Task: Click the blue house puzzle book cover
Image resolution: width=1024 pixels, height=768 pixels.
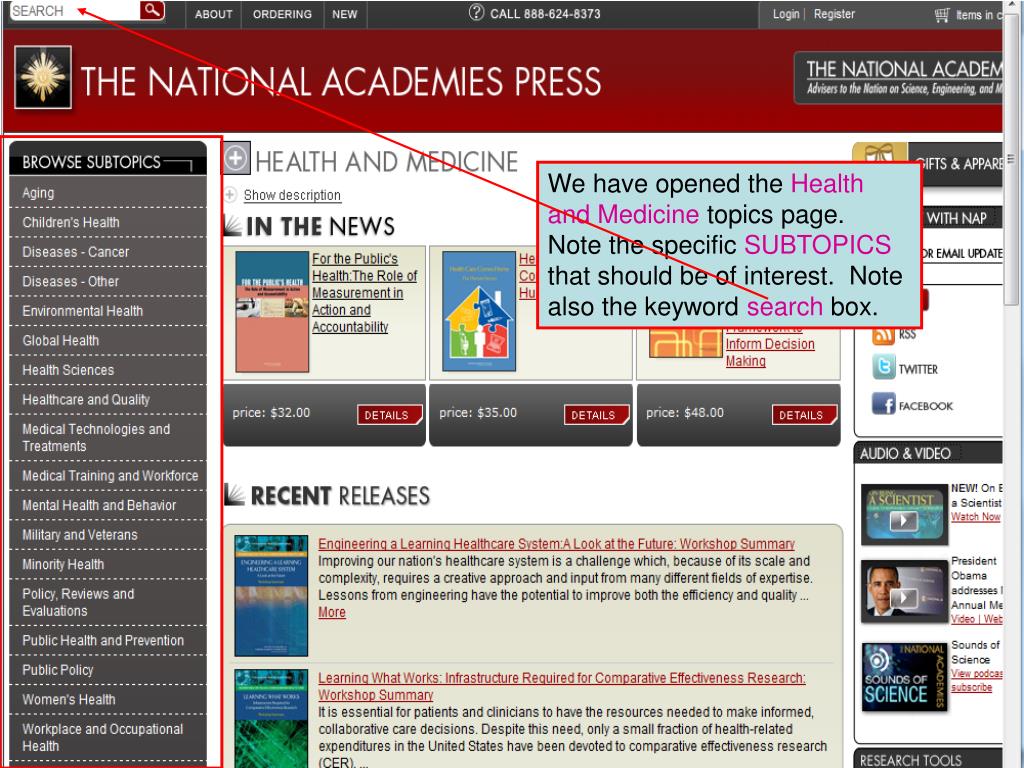Action: pos(479,312)
